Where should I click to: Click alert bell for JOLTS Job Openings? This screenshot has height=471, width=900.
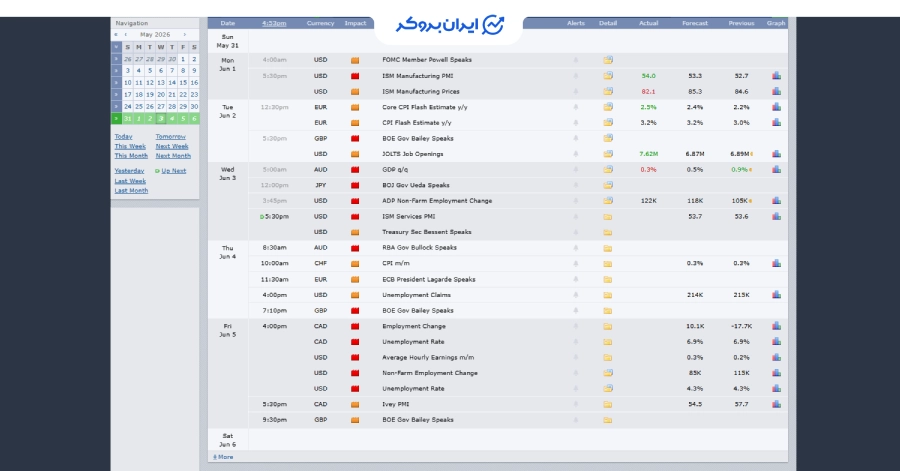tap(576, 154)
